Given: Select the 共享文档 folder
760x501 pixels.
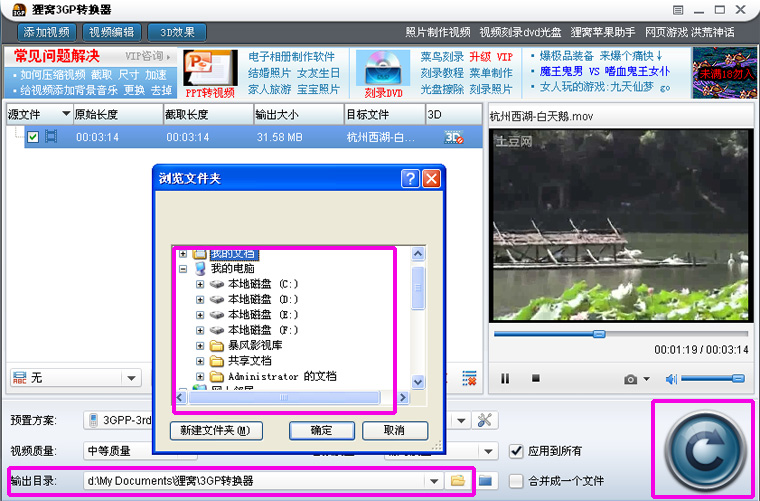Looking at the screenshot, I should coord(250,361).
